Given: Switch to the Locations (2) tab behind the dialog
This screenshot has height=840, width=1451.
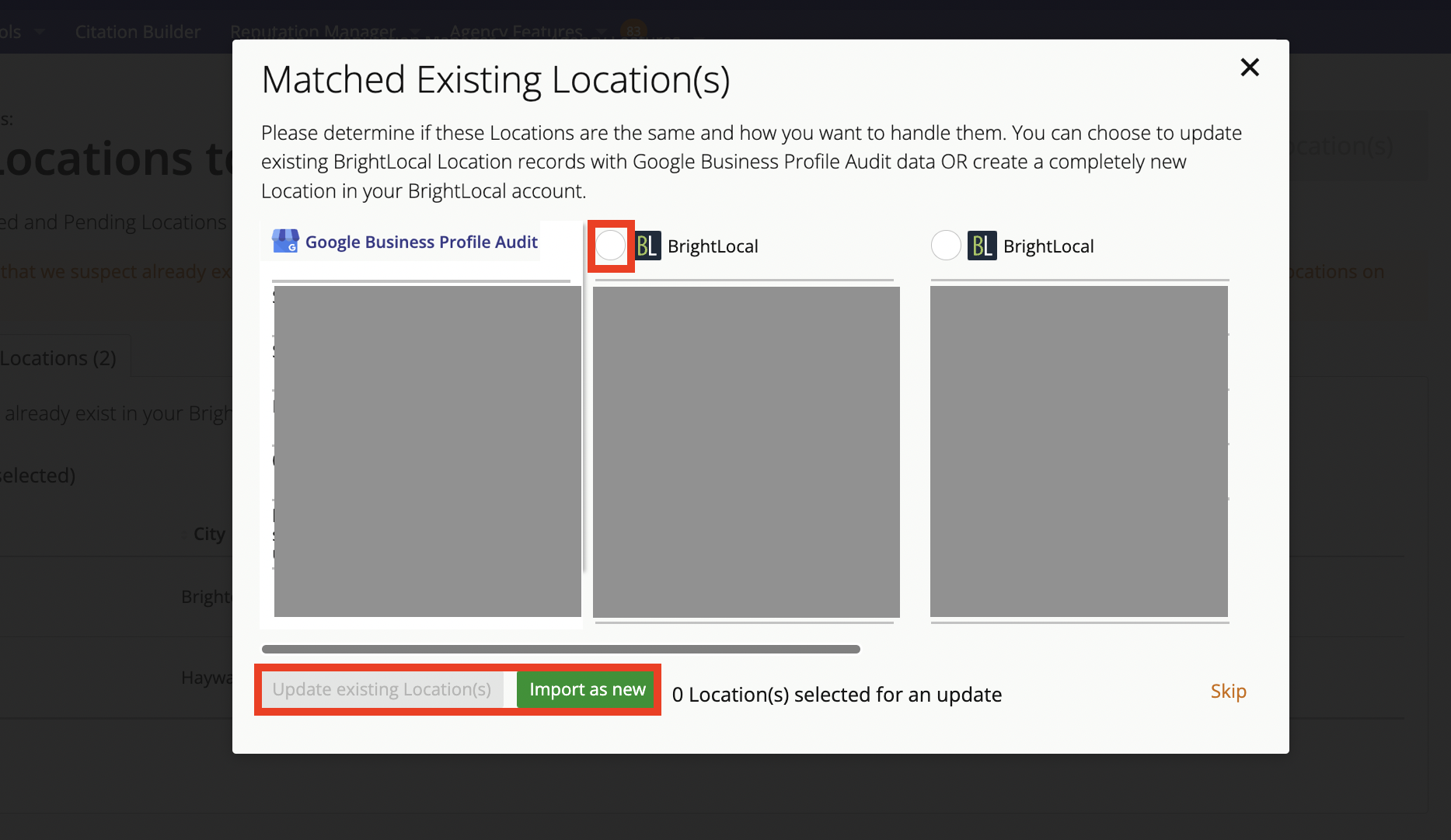Looking at the screenshot, I should 58,358.
